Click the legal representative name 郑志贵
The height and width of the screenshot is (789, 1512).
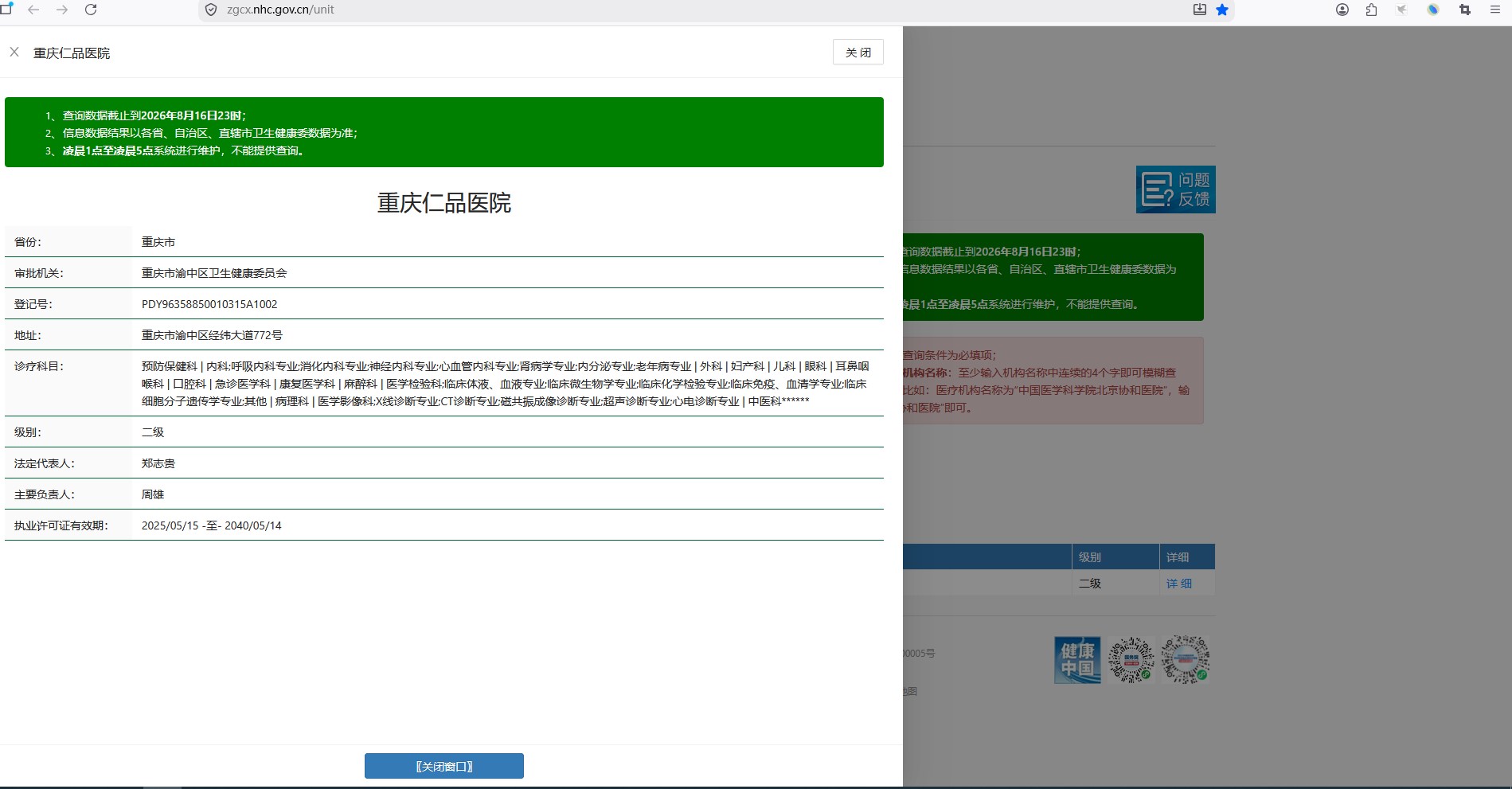click(x=158, y=463)
